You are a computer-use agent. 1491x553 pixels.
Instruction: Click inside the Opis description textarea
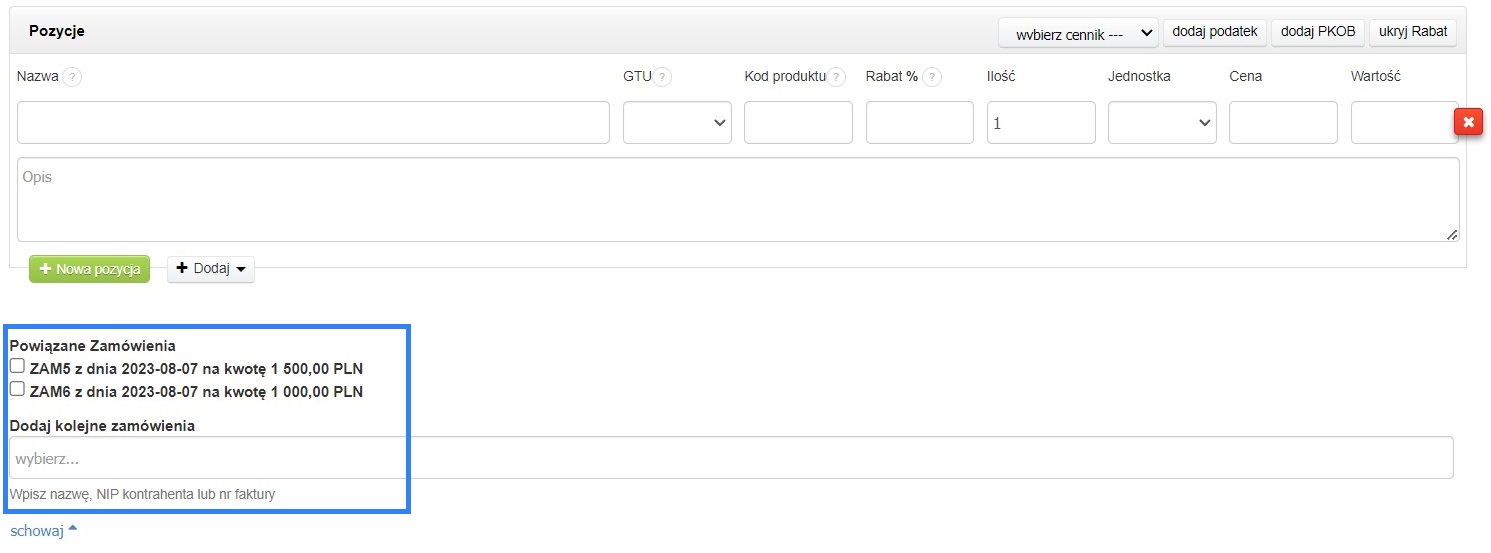[x=738, y=199]
